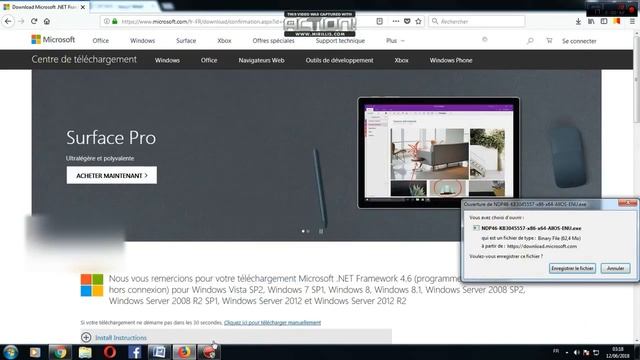Open Support technique
The width and height of the screenshot is (640, 360).
[x=340, y=41]
